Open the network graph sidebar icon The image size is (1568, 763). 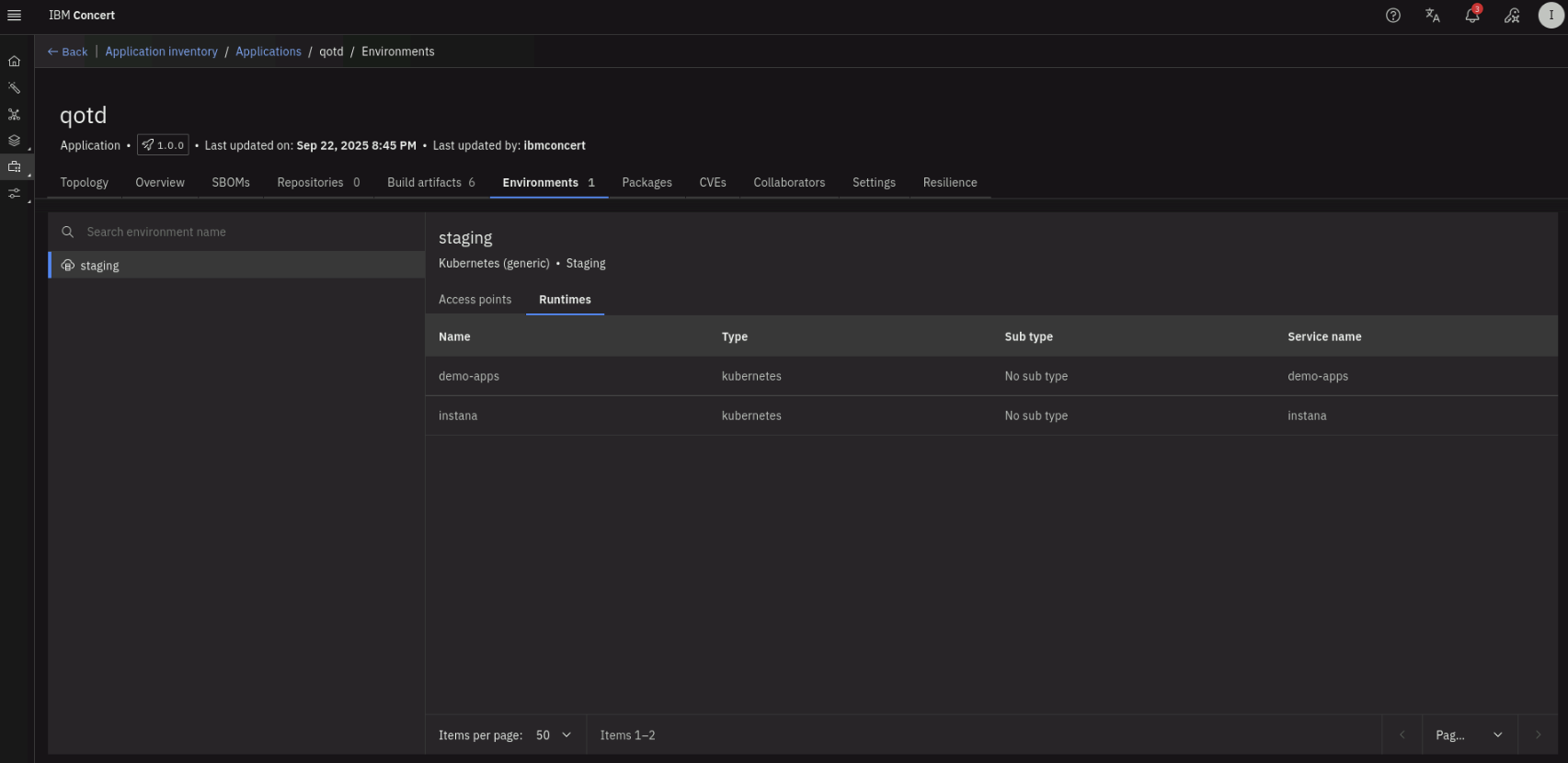(14, 115)
